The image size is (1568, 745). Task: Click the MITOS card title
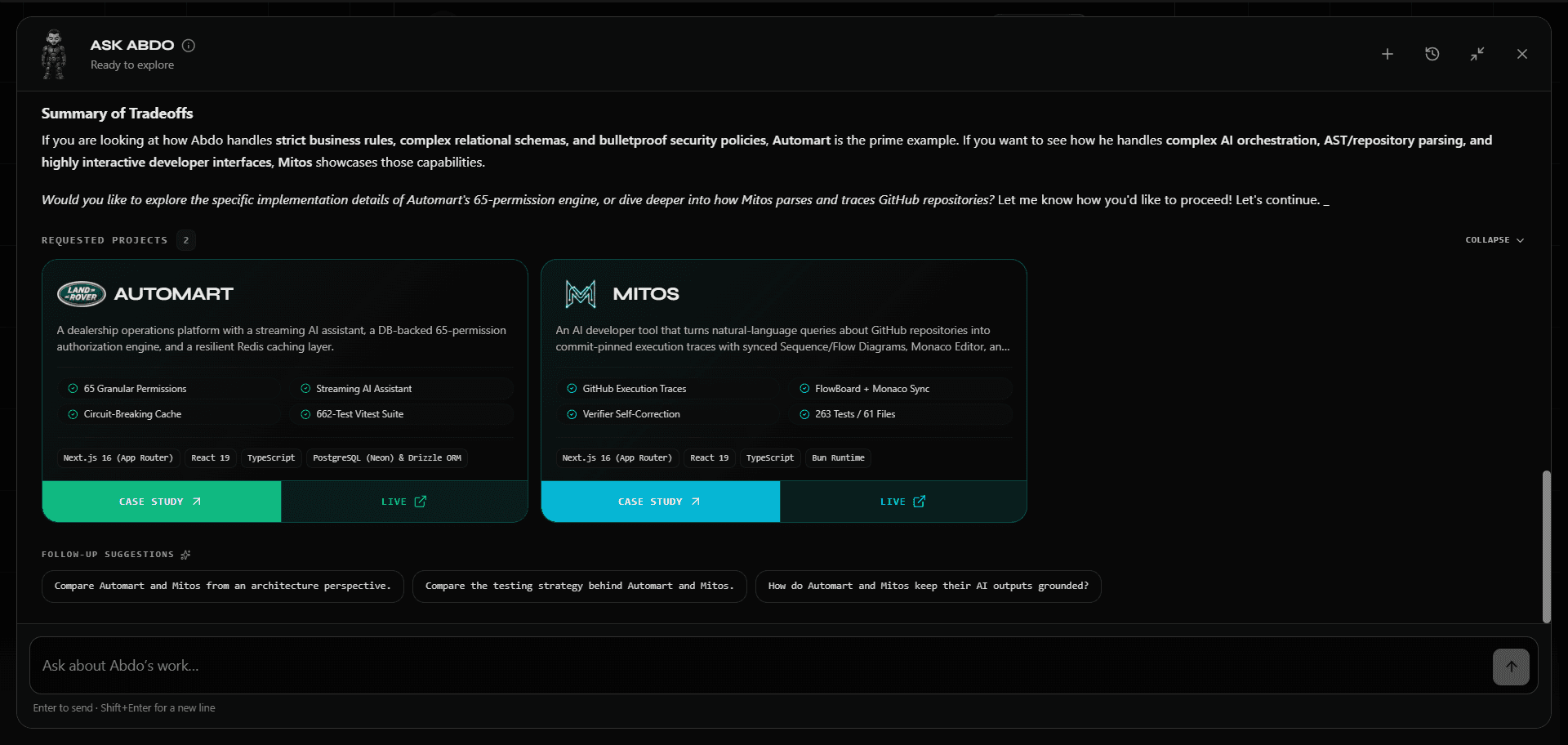(x=646, y=294)
